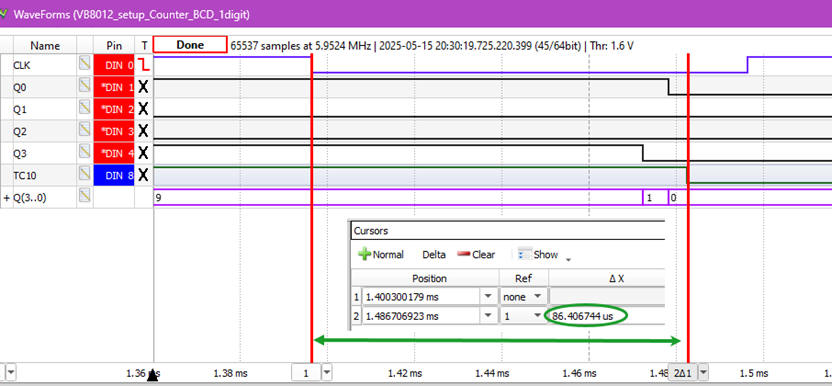Click the Q0 signal edit pencil icon
This screenshot has width=832, height=386.
coord(84,86)
